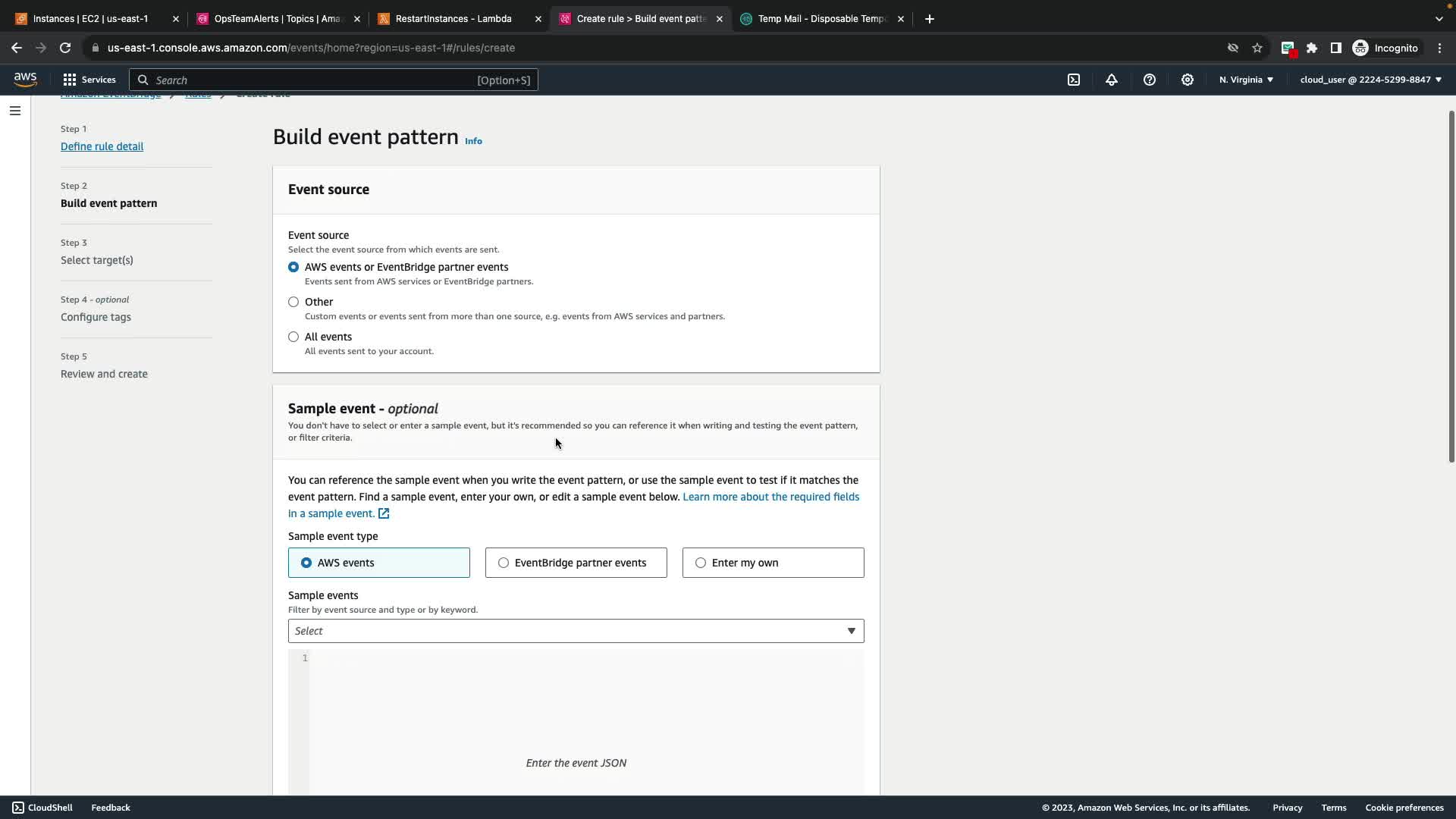Open the Services grid menu

tap(89, 80)
